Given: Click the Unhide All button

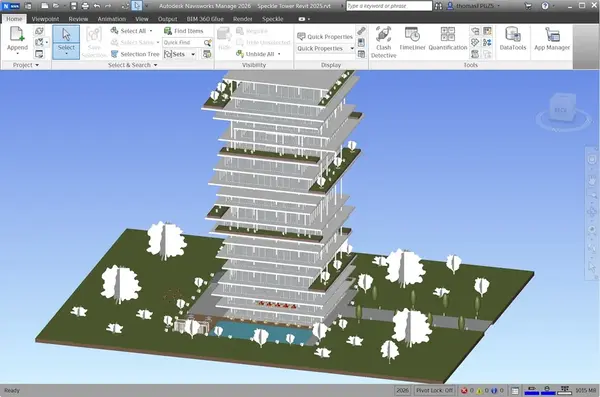Looking at the screenshot, I should pyautogui.click(x=255, y=54).
